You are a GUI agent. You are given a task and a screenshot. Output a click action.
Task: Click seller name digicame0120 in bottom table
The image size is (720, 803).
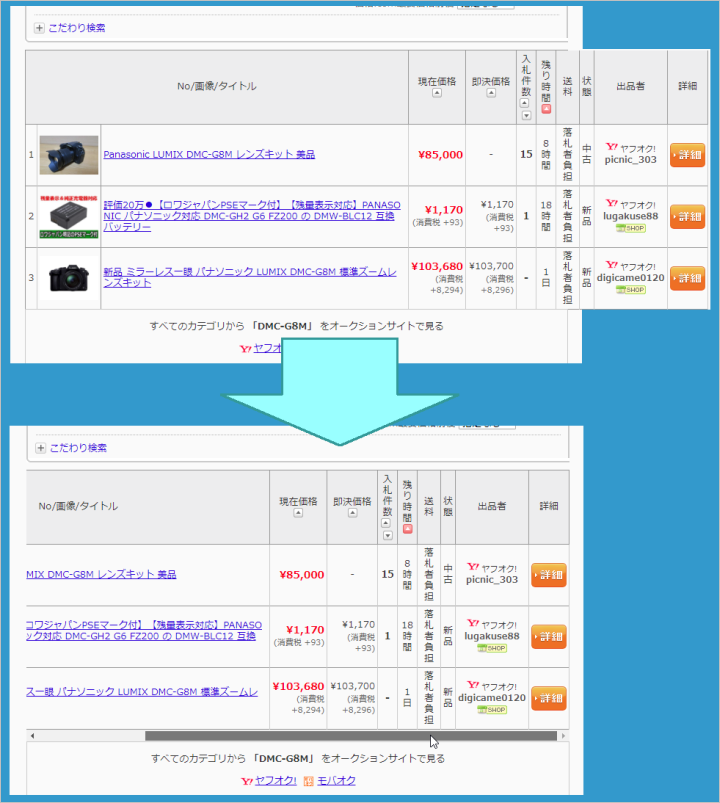tap(492, 698)
